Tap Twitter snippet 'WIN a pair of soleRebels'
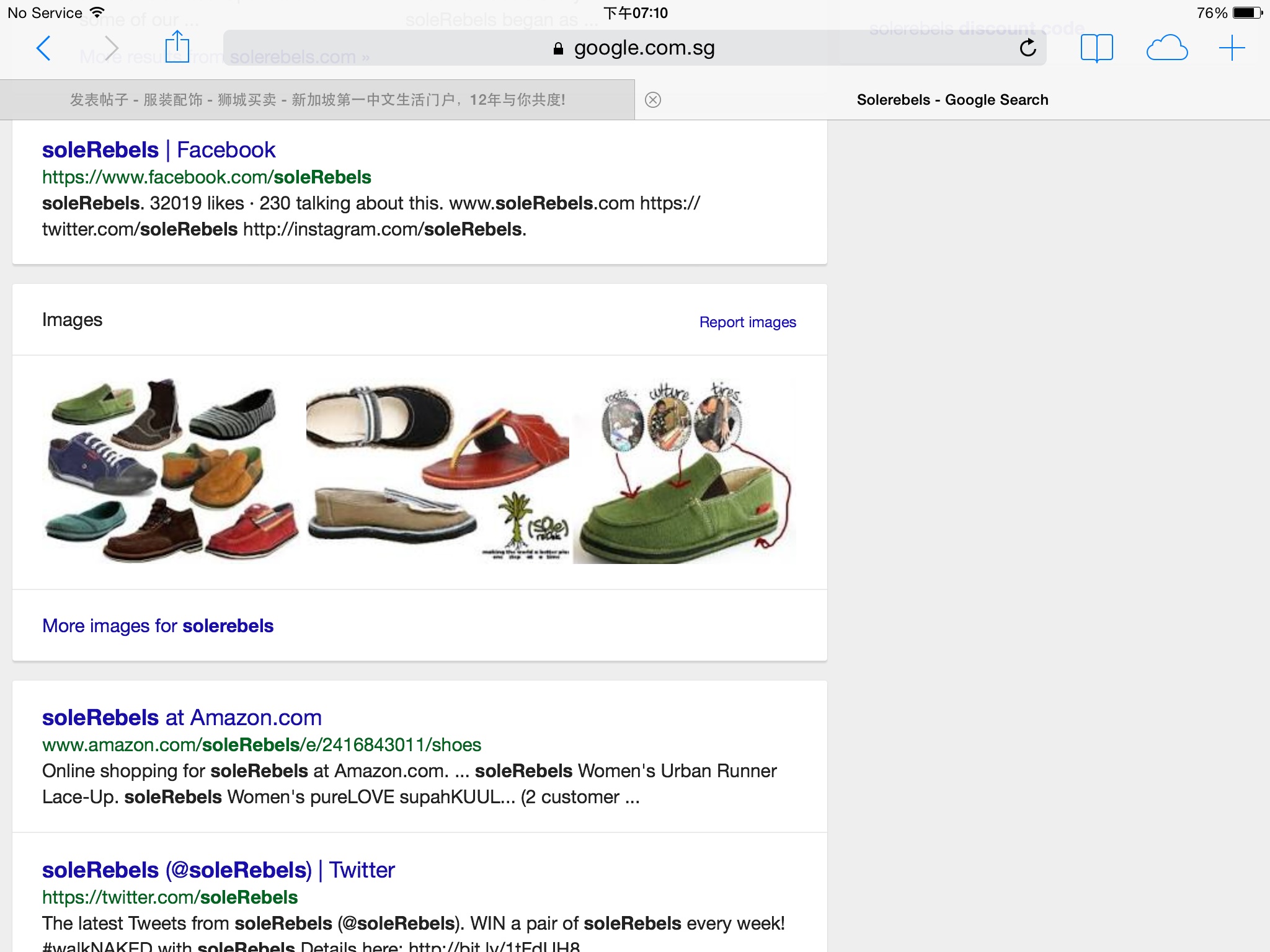Image resolution: width=1270 pixels, height=952 pixels. pos(413,934)
